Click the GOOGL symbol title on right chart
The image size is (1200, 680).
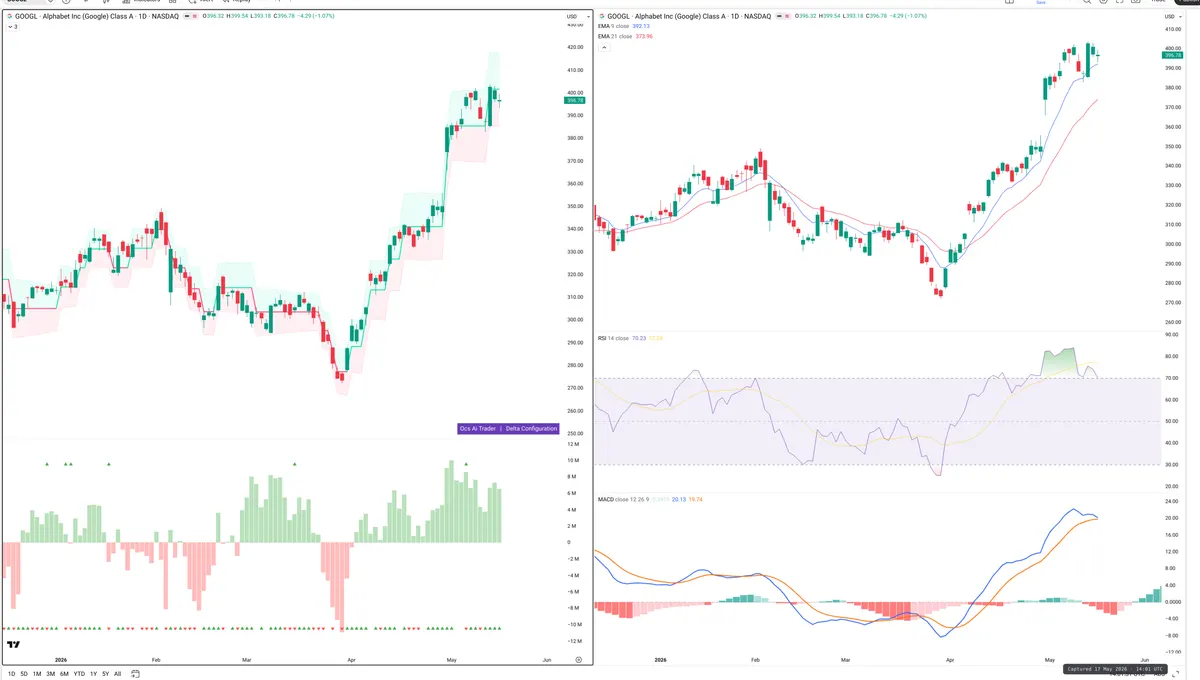pos(687,17)
